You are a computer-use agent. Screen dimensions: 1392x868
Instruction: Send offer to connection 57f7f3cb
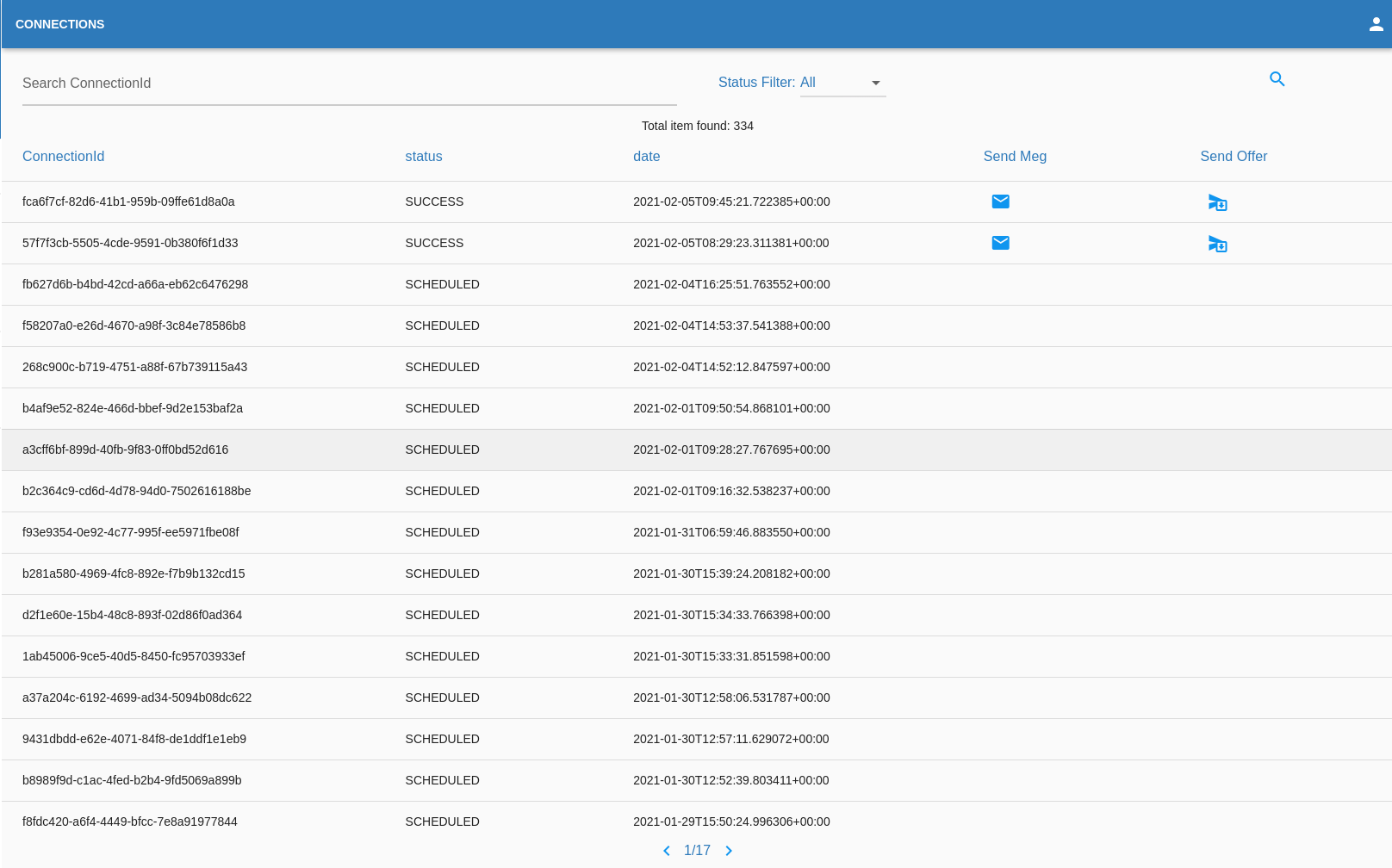(1217, 244)
